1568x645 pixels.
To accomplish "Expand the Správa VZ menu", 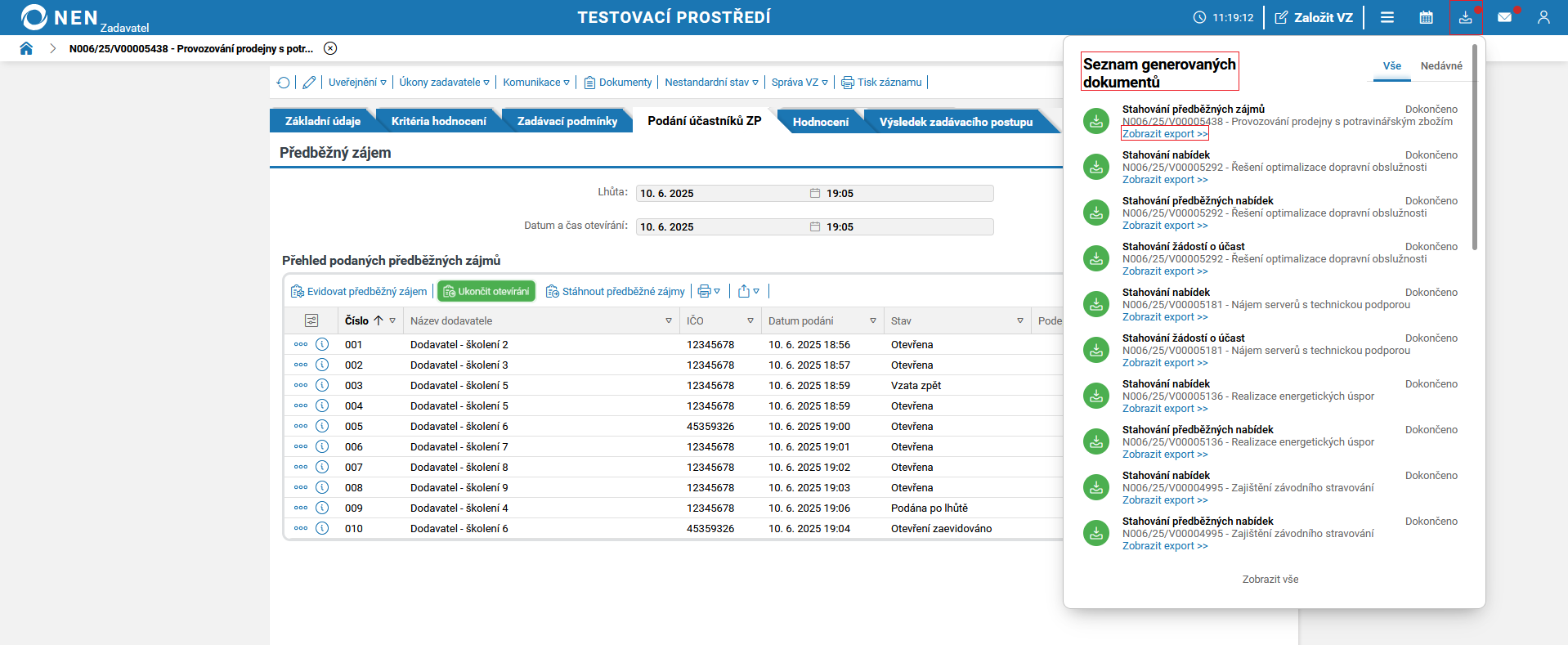I will 800,83.
